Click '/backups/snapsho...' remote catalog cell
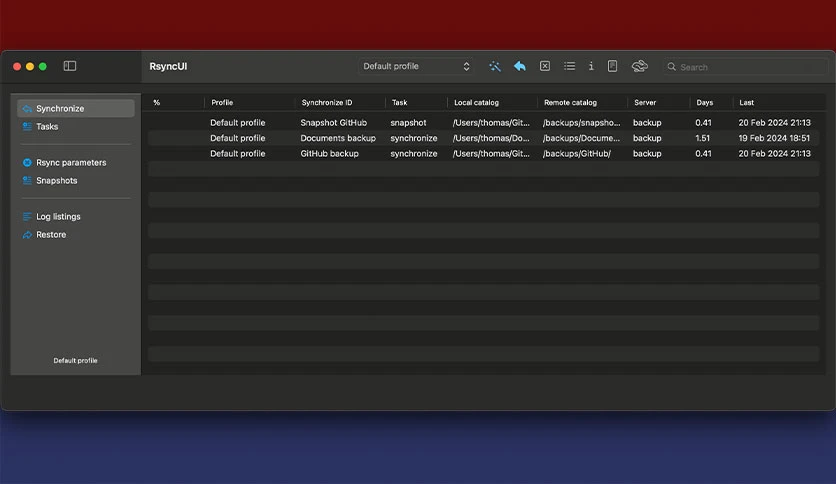Image resolution: width=836 pixels, height=484 pixels. point(581,123)
